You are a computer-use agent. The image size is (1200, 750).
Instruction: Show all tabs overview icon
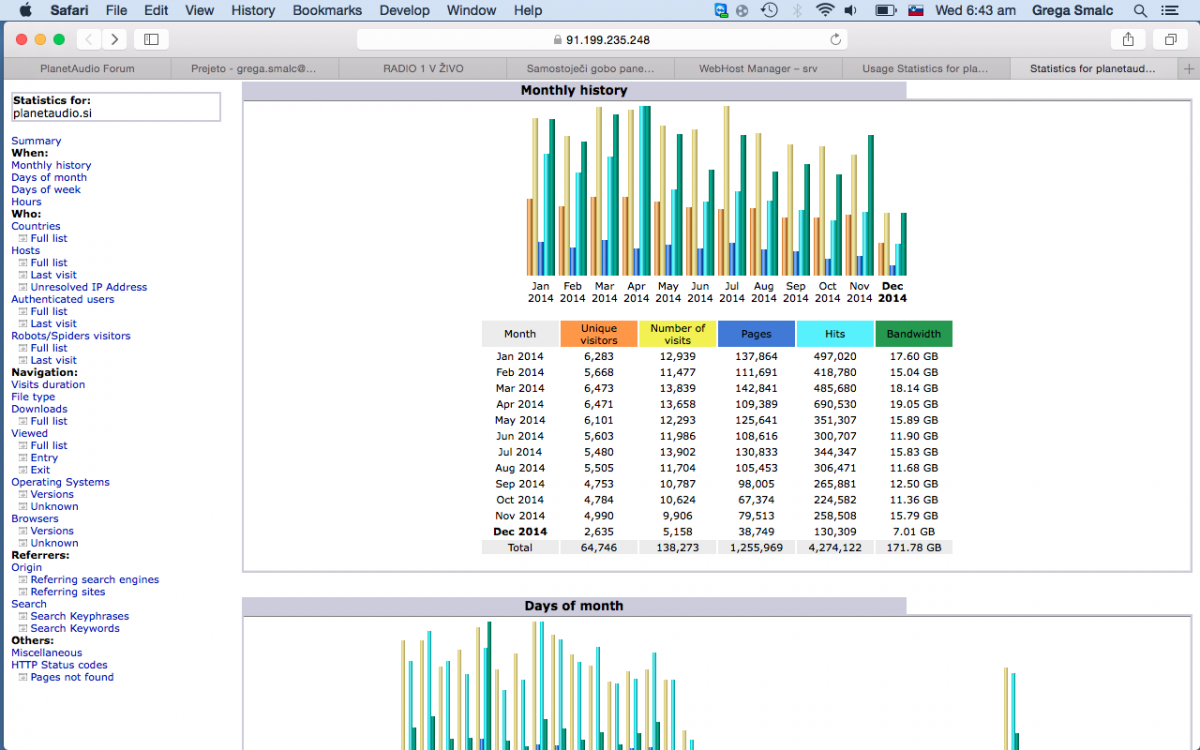1169,39
